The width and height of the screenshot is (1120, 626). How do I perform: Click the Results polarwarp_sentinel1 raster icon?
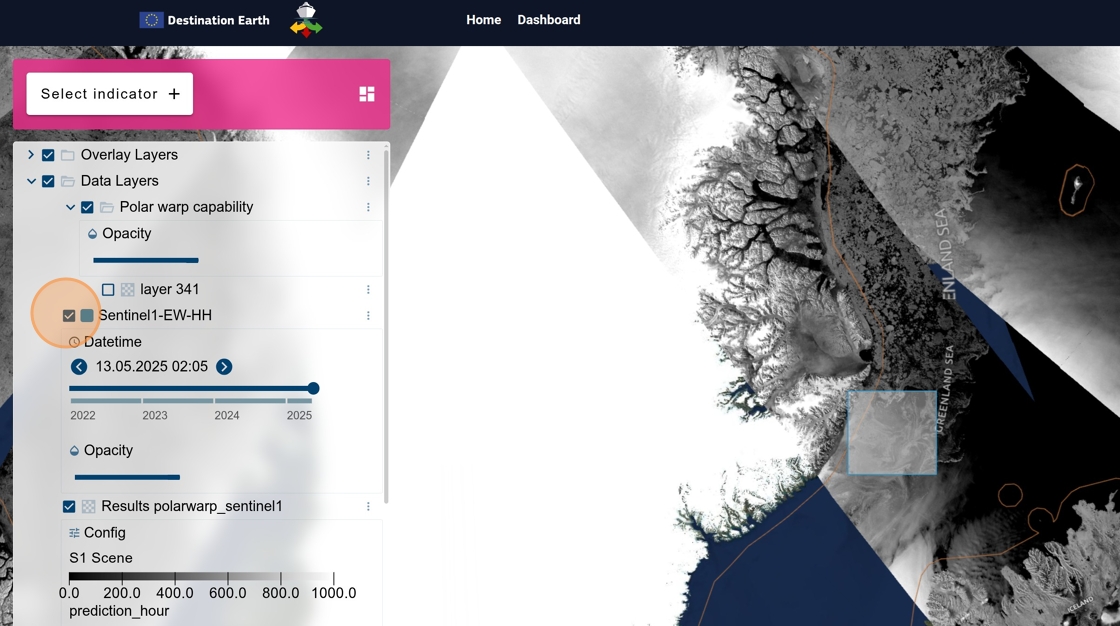[x=89, y=507]
